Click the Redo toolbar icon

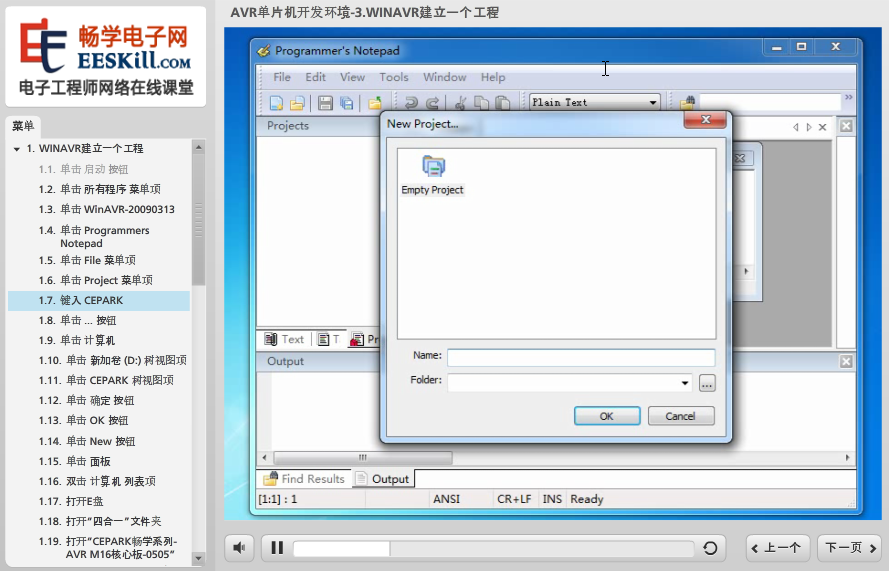coord(433,103)
